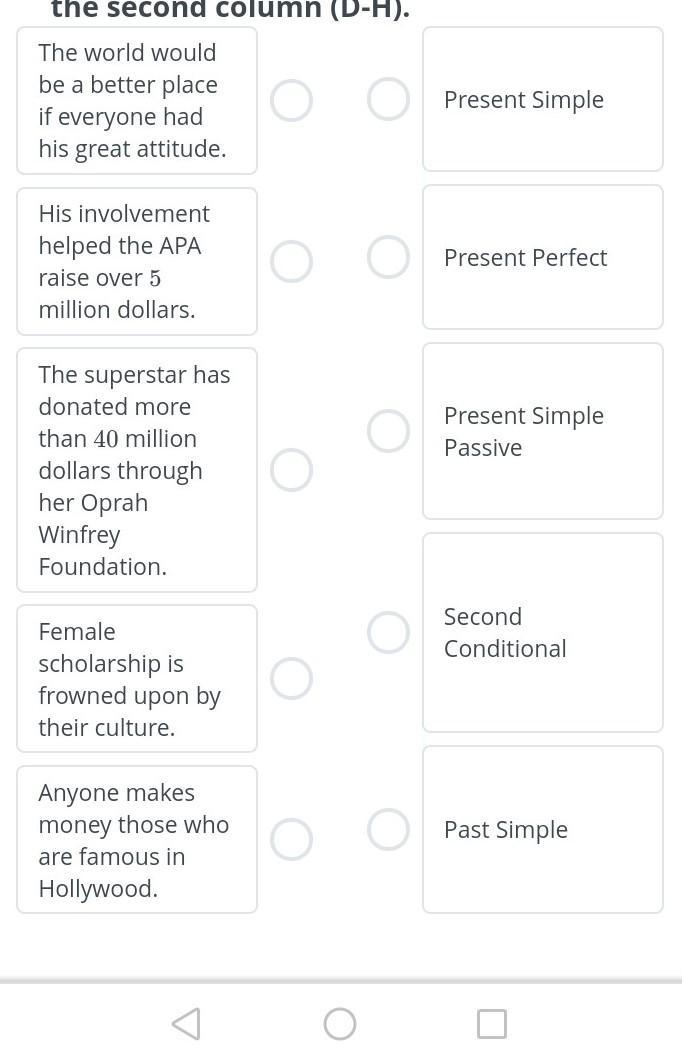
Task: Tap the 'Past Simple' answer card
Action: tap(542, 829)
